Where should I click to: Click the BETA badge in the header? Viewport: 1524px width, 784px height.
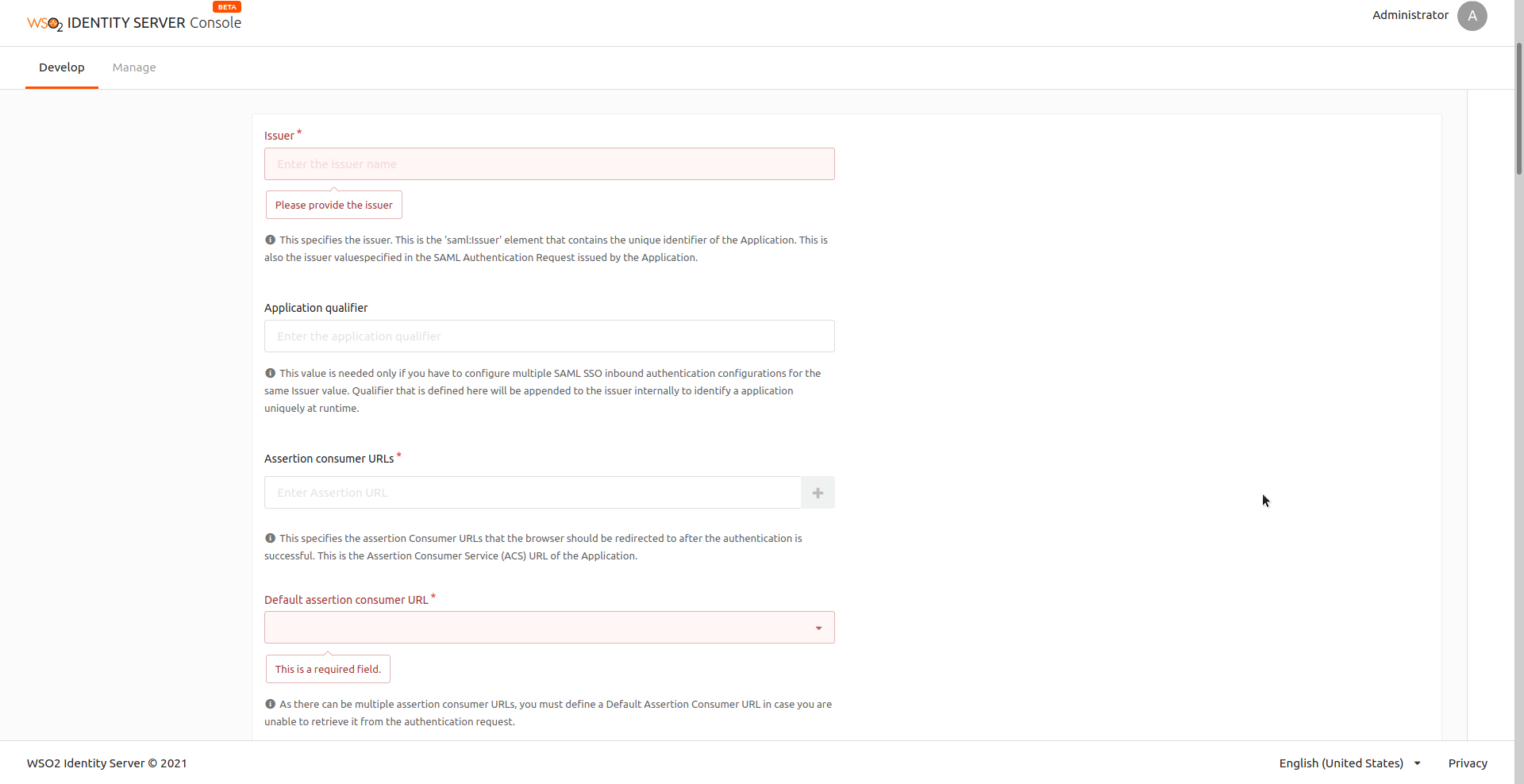227,6
